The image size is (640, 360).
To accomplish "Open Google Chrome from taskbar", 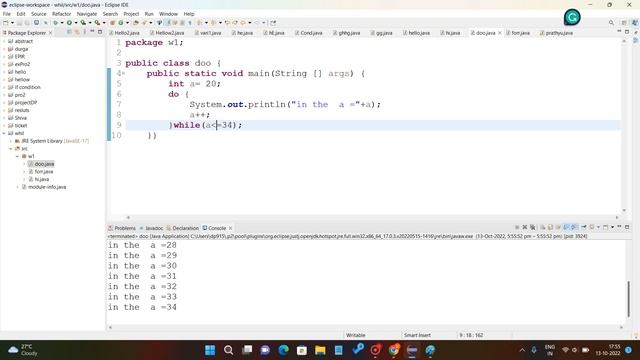I will [394, 350].
